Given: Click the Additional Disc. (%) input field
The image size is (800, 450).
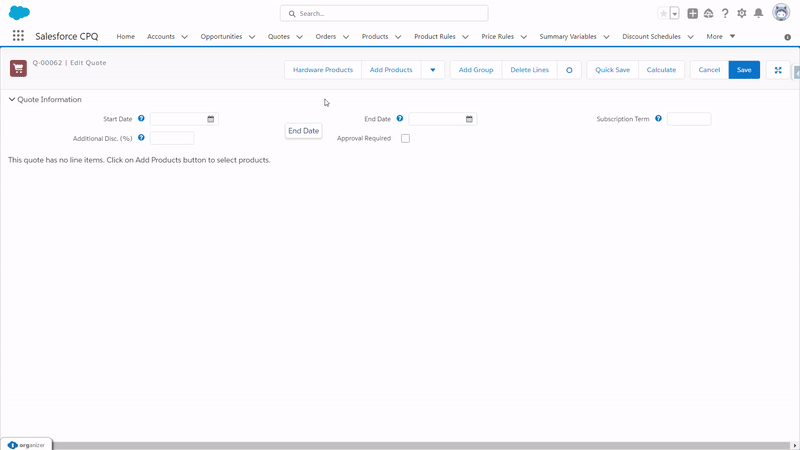Looking at the screenshot, I should (x=171, y=139).
